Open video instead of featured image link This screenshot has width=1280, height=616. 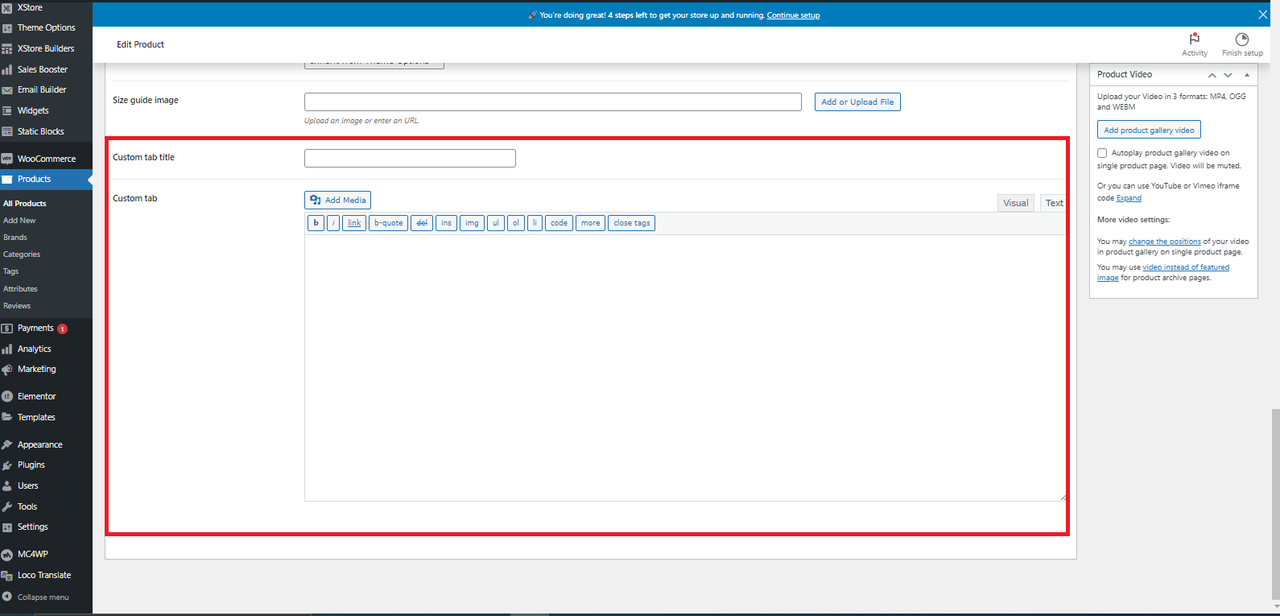1163,272
